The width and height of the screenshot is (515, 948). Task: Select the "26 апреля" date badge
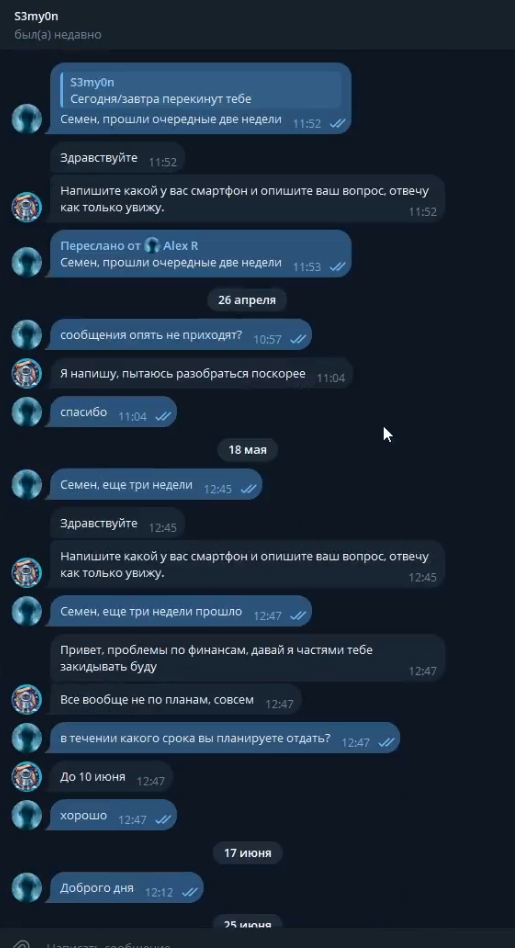click(247, 300)
